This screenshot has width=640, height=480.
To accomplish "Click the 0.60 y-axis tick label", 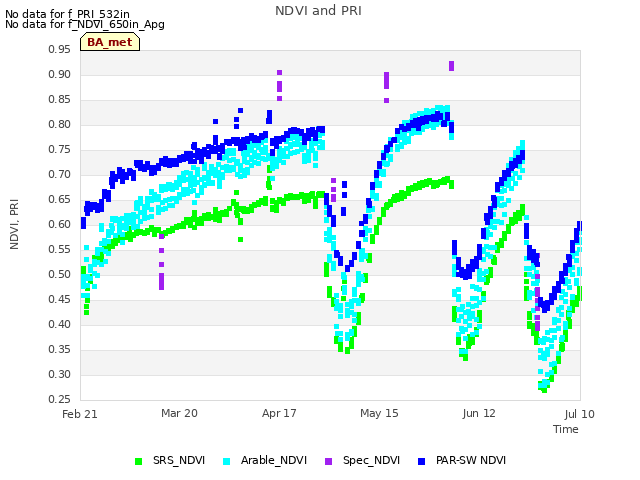I will (x=60, y=224).
